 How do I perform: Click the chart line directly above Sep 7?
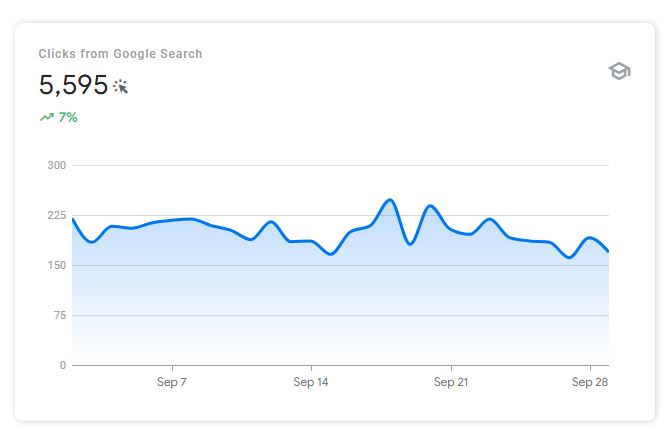coord(172,220)
